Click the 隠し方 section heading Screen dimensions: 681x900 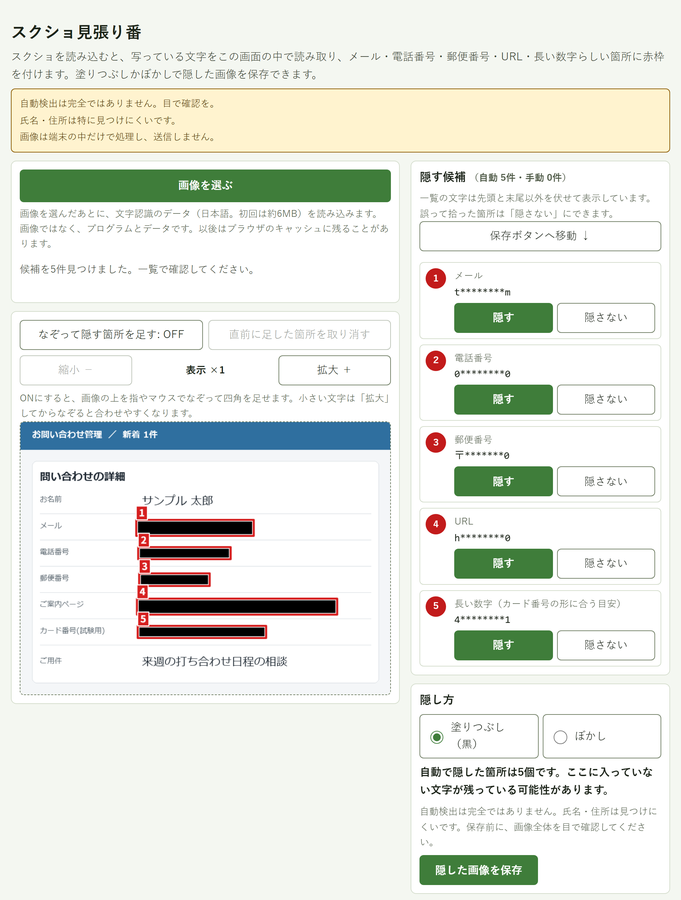(437, 700)
